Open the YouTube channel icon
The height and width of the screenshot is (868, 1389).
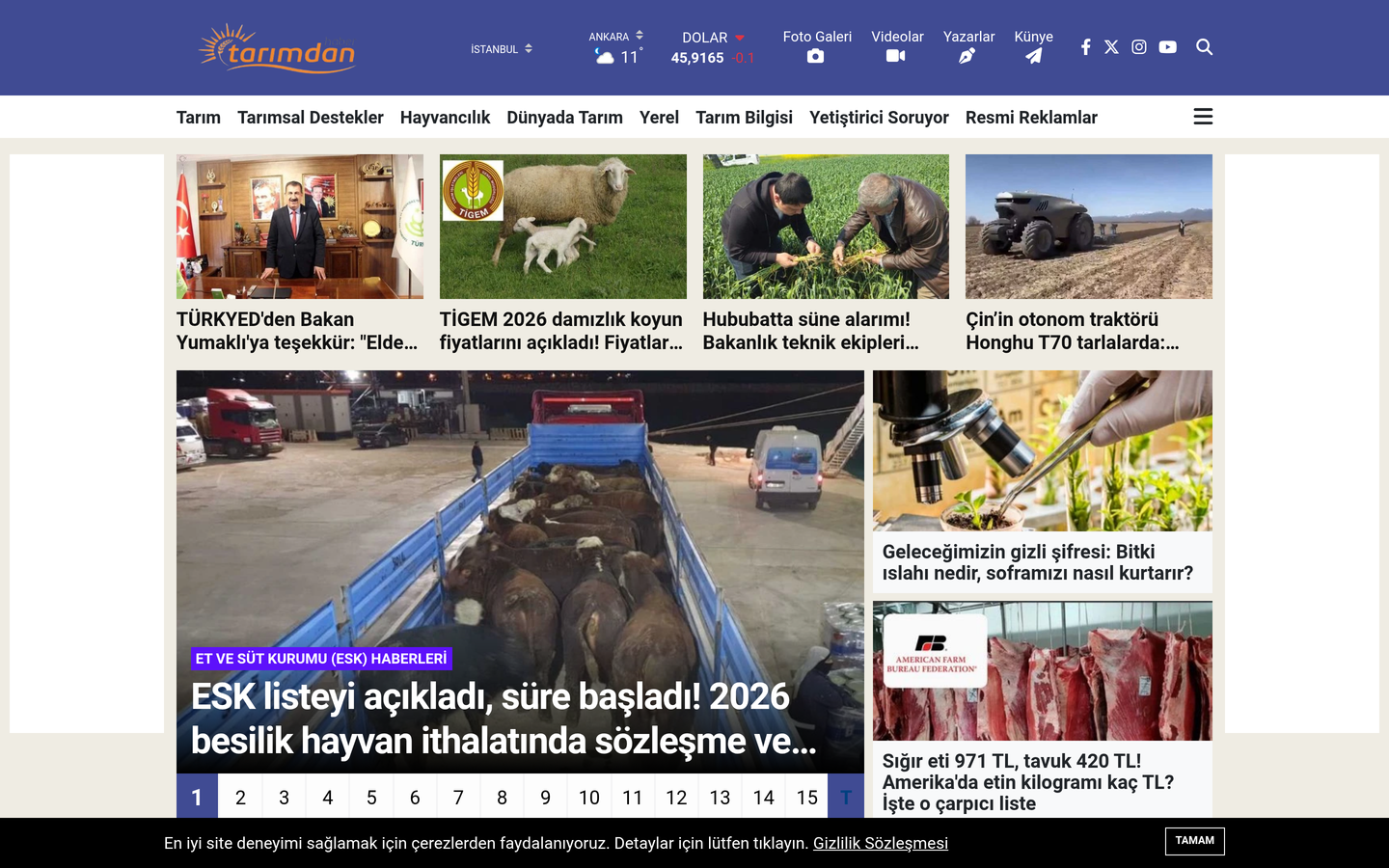tap(1167, 47)
